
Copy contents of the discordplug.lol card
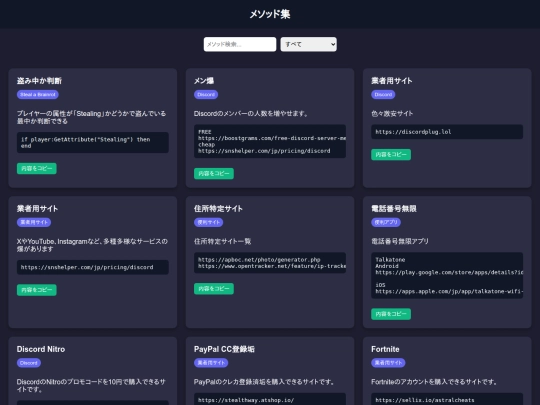[x=391, y=155]
